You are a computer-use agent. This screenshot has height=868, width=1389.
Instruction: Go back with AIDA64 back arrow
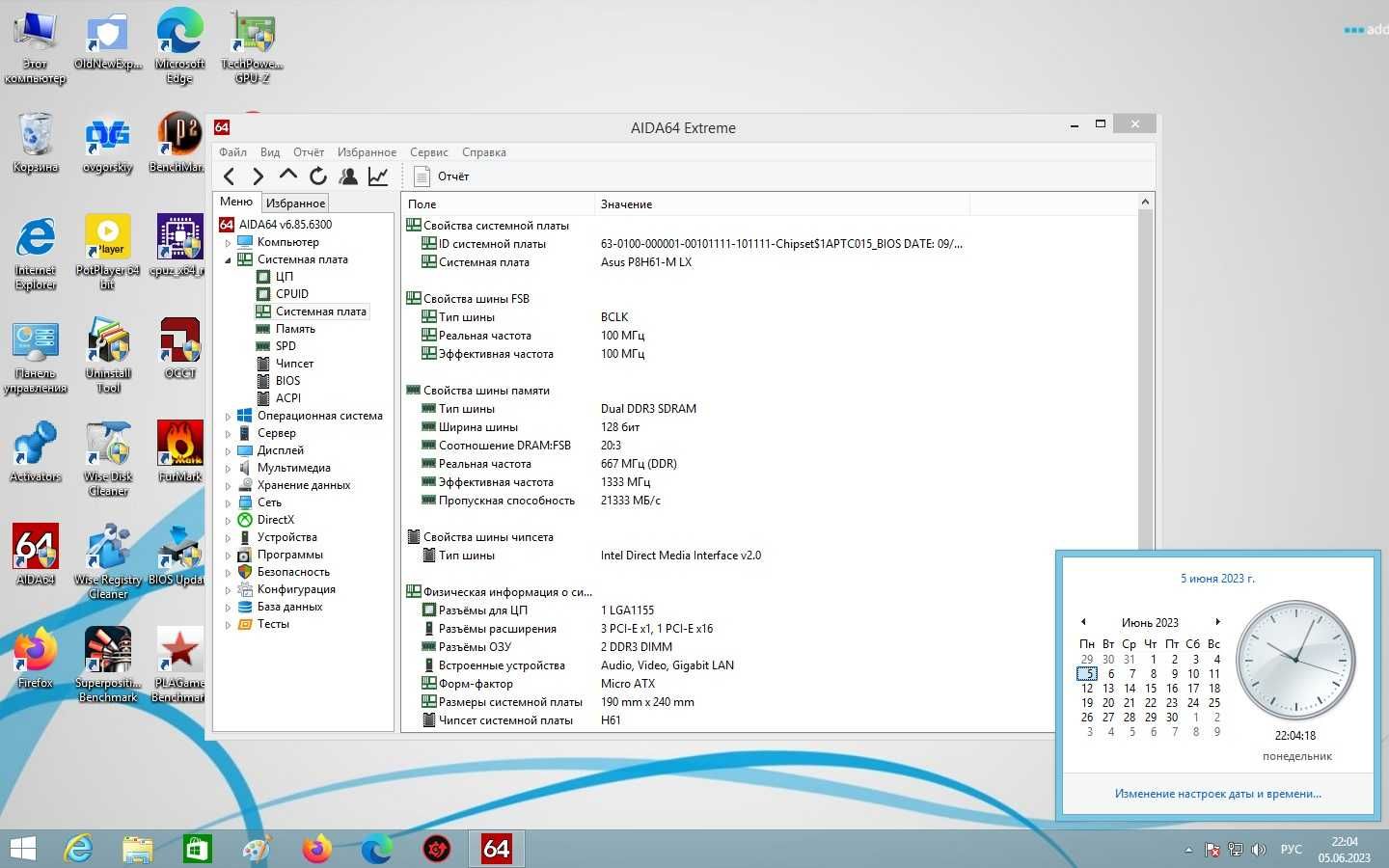click(x=229, y=176)
